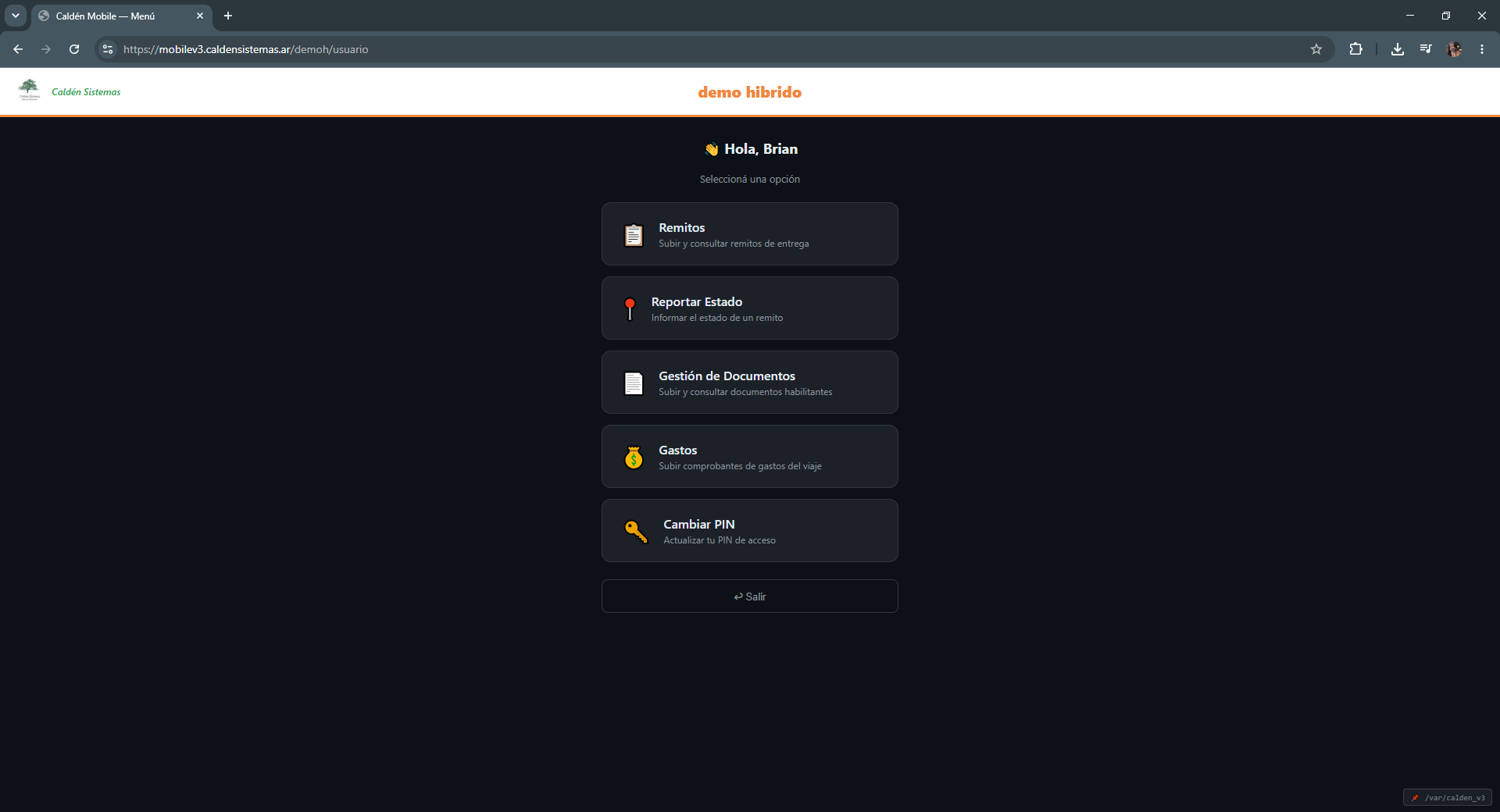The width and height of the screenshot is (1500, 812).
Task: Open the media control icon
Action: pyautogui.click(x=1426, y=49)
